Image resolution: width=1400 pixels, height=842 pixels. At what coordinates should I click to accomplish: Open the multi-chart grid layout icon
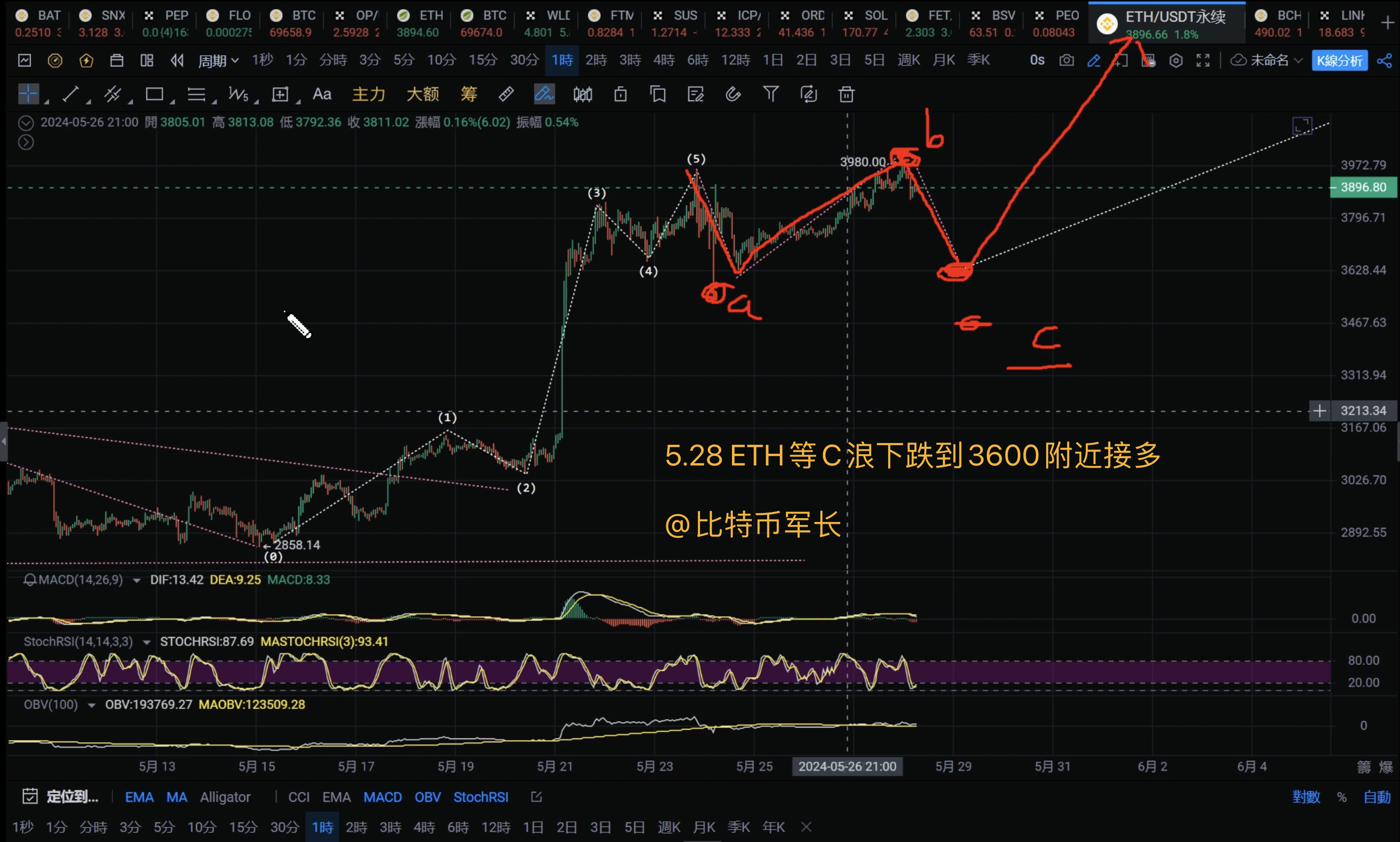(147, 60)
